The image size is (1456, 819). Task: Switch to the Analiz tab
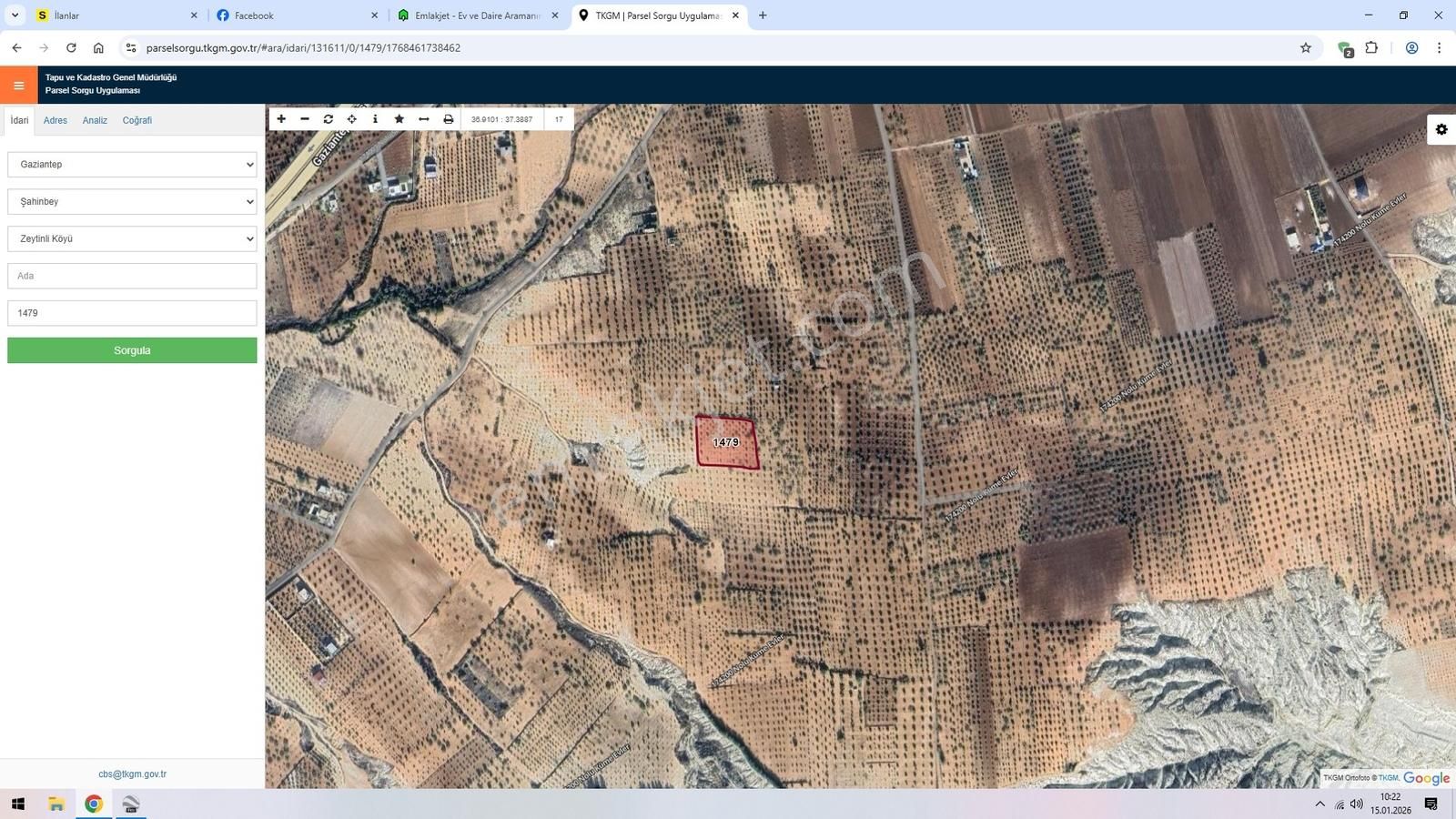click(x=95, y=119)
